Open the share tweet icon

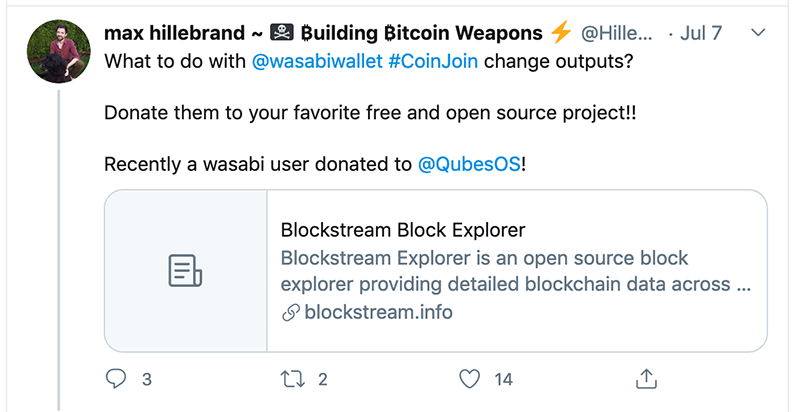(646, 379)
